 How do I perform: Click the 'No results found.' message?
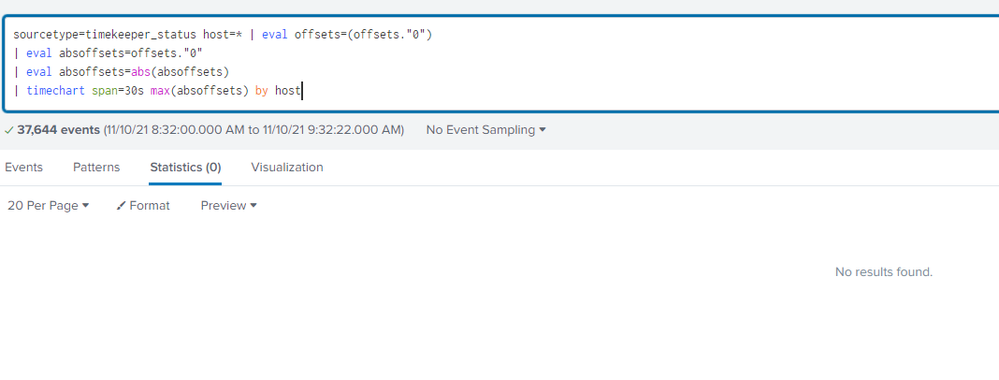884,272
